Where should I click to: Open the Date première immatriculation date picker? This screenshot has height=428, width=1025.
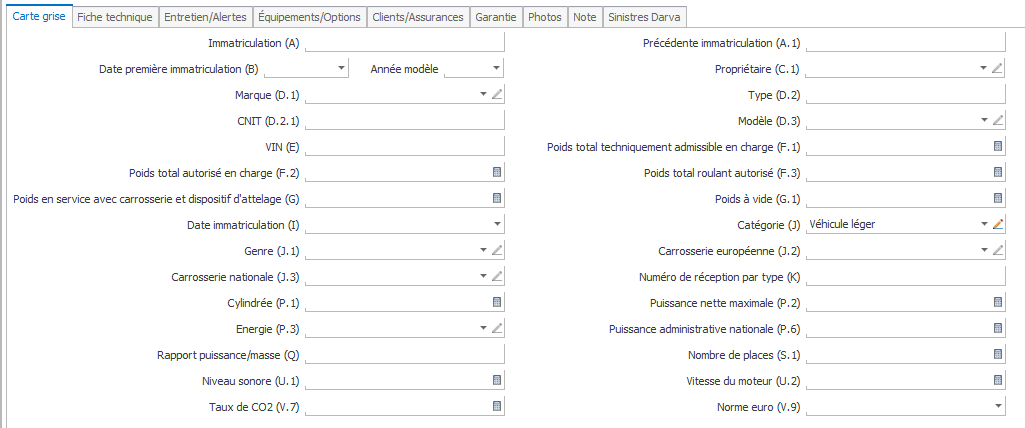(x=341, y=69)
